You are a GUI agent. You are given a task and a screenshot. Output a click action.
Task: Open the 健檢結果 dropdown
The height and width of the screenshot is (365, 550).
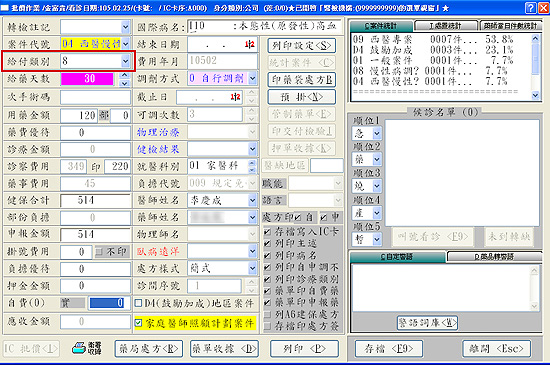tap(253, 149)
